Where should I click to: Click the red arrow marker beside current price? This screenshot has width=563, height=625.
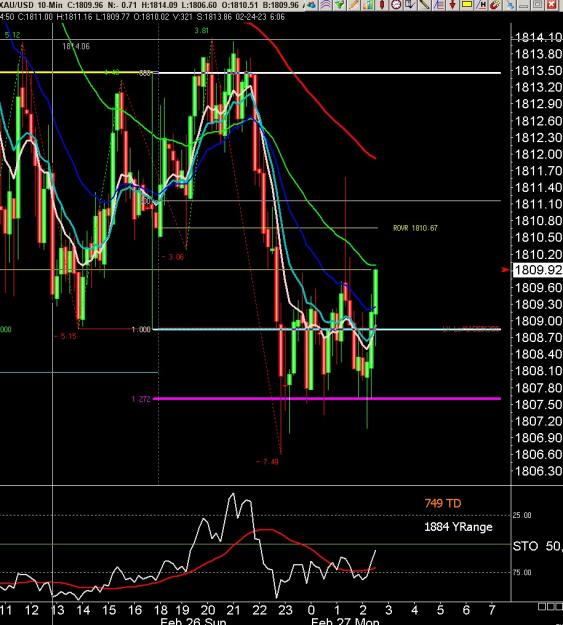click(506, 270)
